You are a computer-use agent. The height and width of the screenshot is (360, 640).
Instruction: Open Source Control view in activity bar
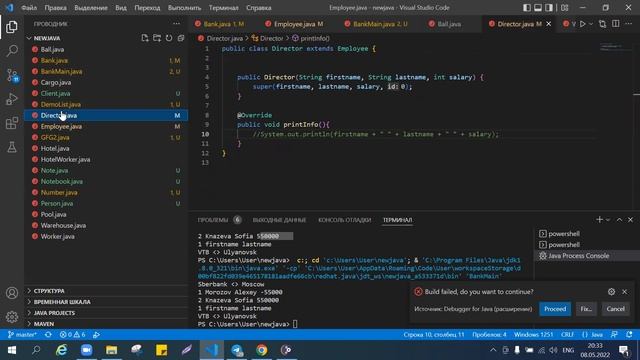(x=12, y=75)
